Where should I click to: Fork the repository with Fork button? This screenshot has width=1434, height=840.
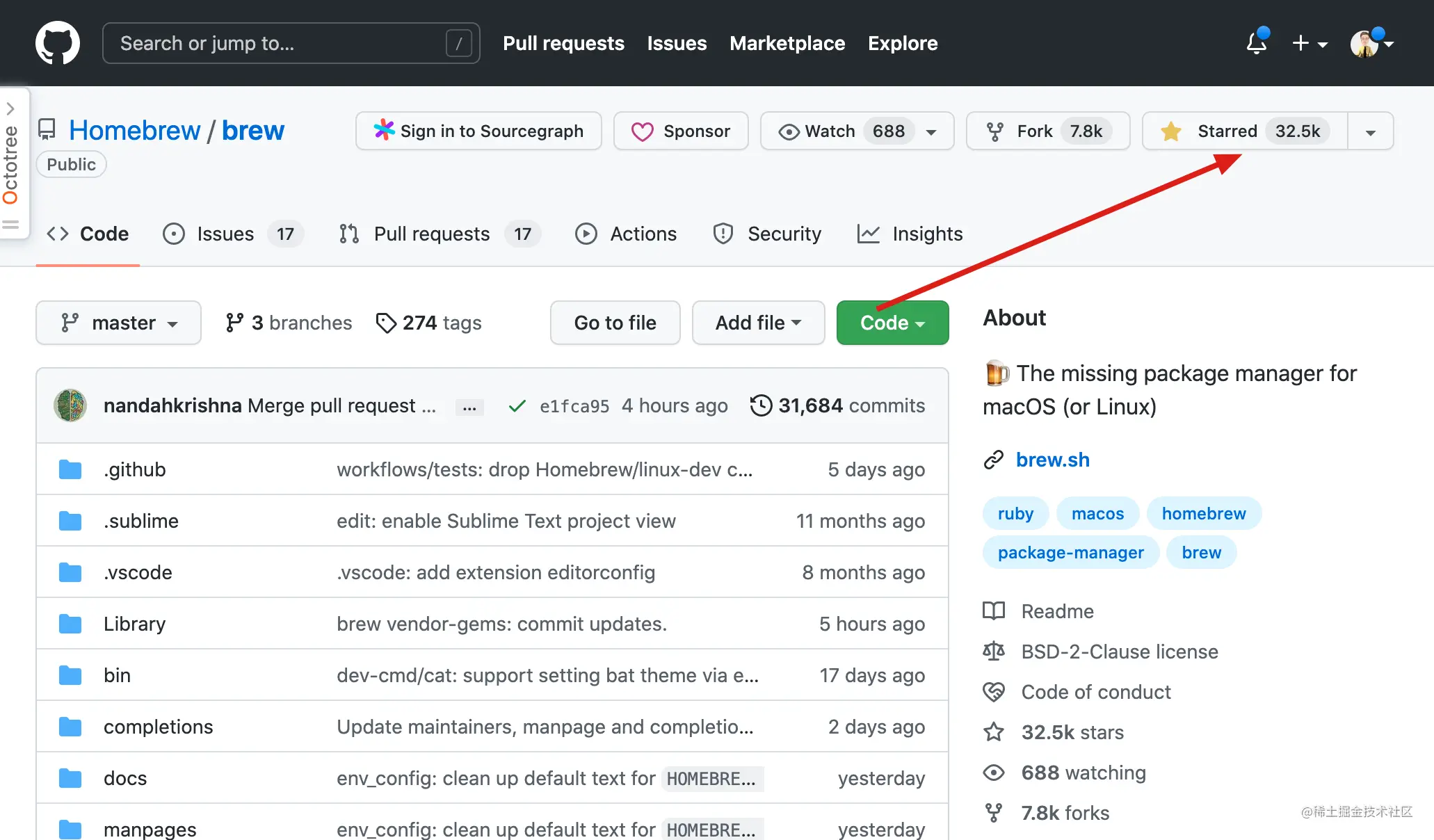[x=1048, y=131]
